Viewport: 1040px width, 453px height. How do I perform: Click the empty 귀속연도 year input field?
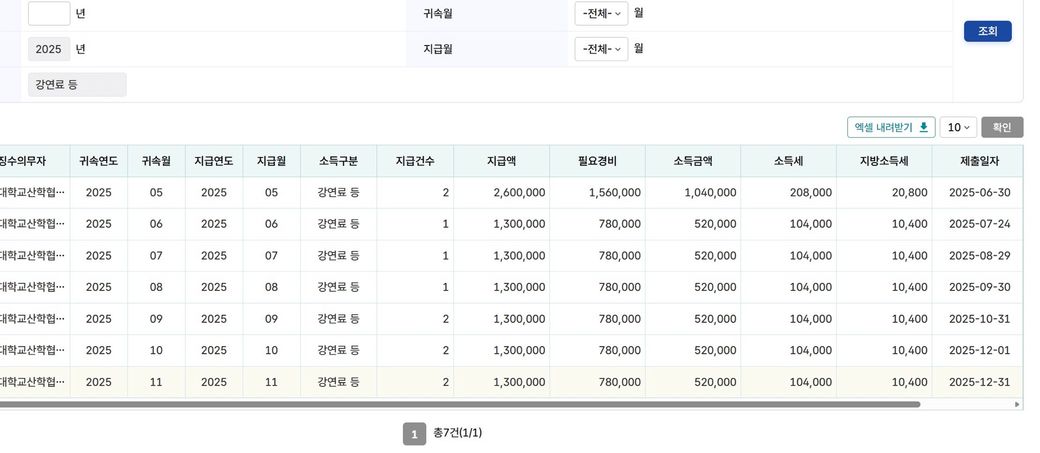(x=49, y=14)
